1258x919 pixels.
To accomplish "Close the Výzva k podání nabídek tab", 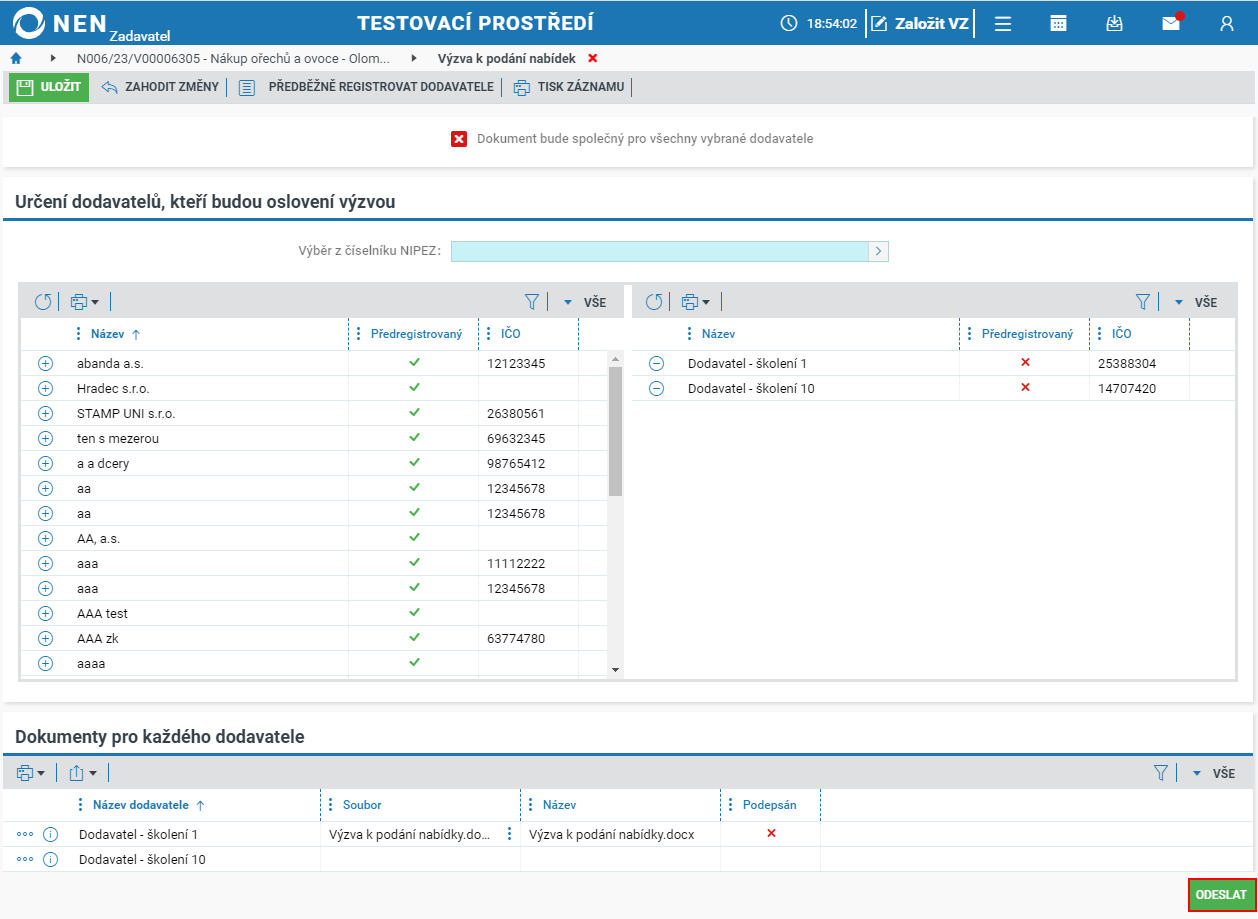I will click(593, 58).
